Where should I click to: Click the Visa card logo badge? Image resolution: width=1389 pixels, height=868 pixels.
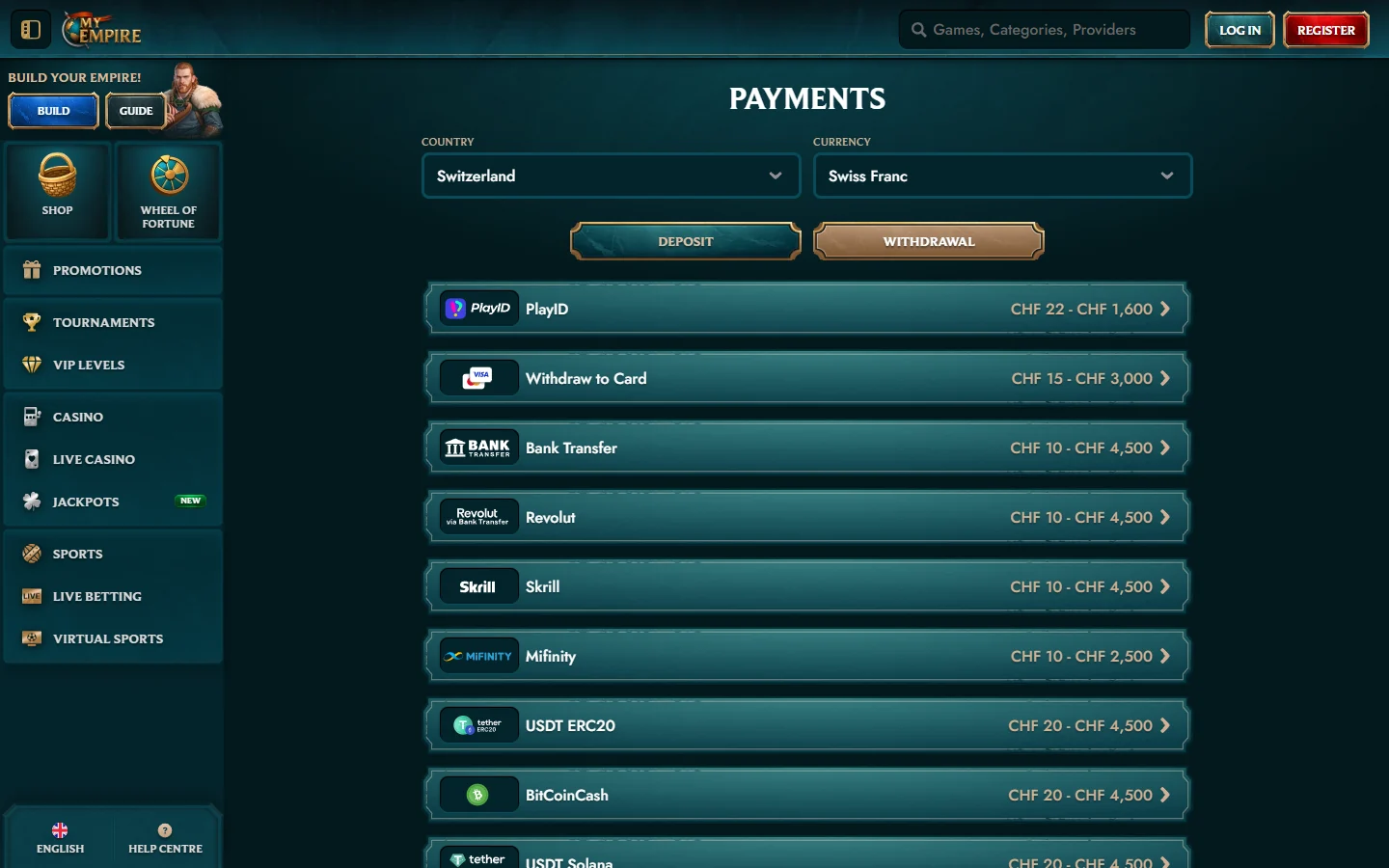pos(479,378)
